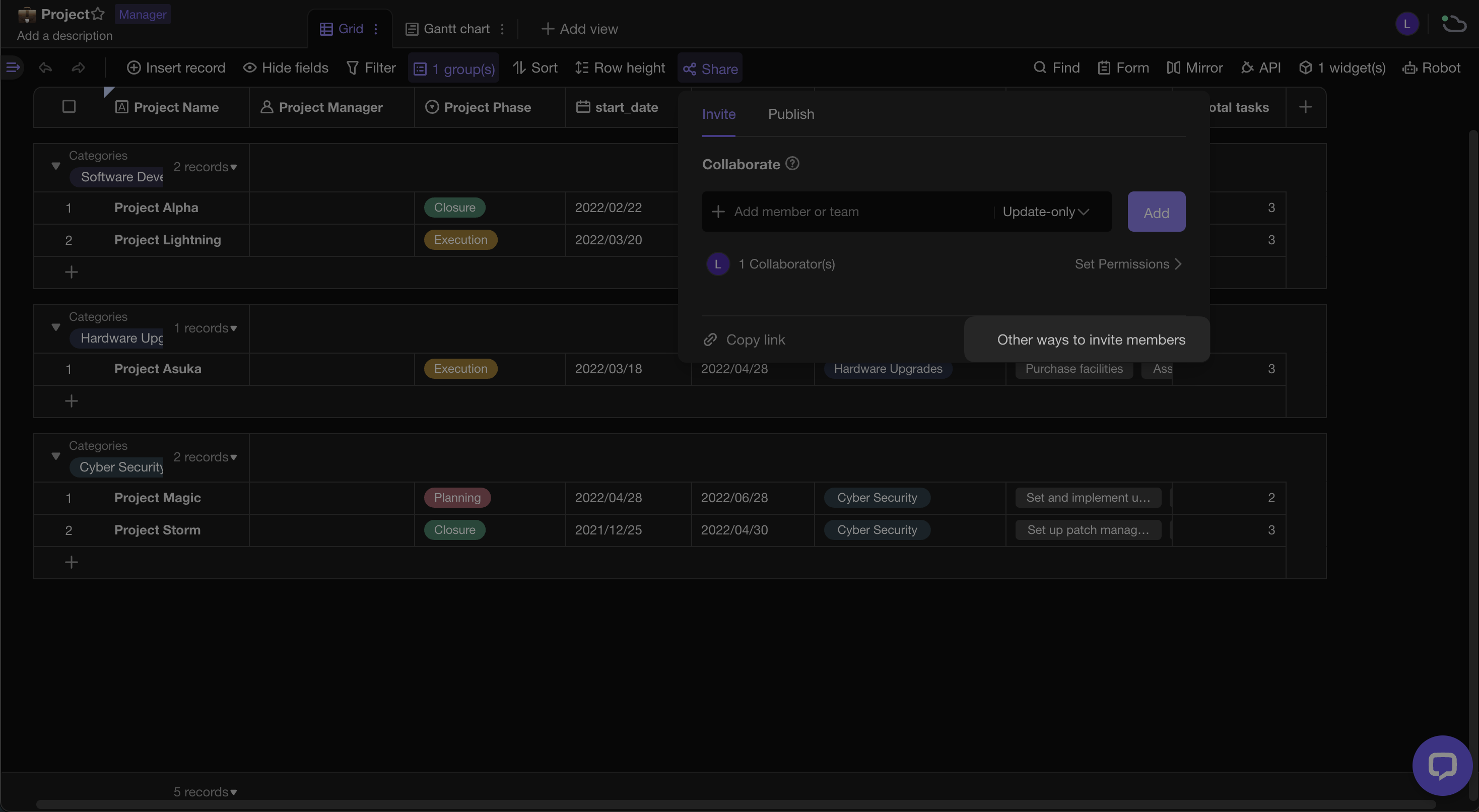Collapse the Cyber Security category group
This screenshot has width=1479, height=812.
pos(56,456)
